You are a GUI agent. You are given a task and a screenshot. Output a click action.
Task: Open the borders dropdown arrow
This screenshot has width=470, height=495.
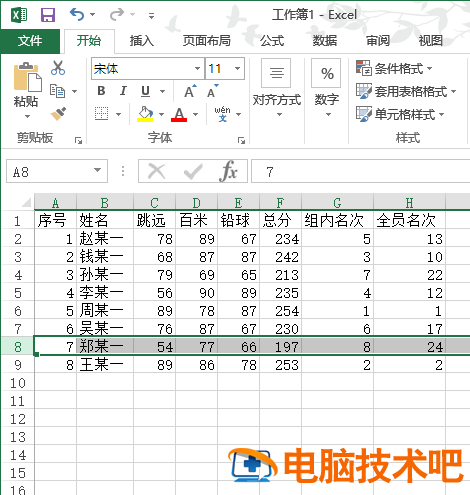118,114
